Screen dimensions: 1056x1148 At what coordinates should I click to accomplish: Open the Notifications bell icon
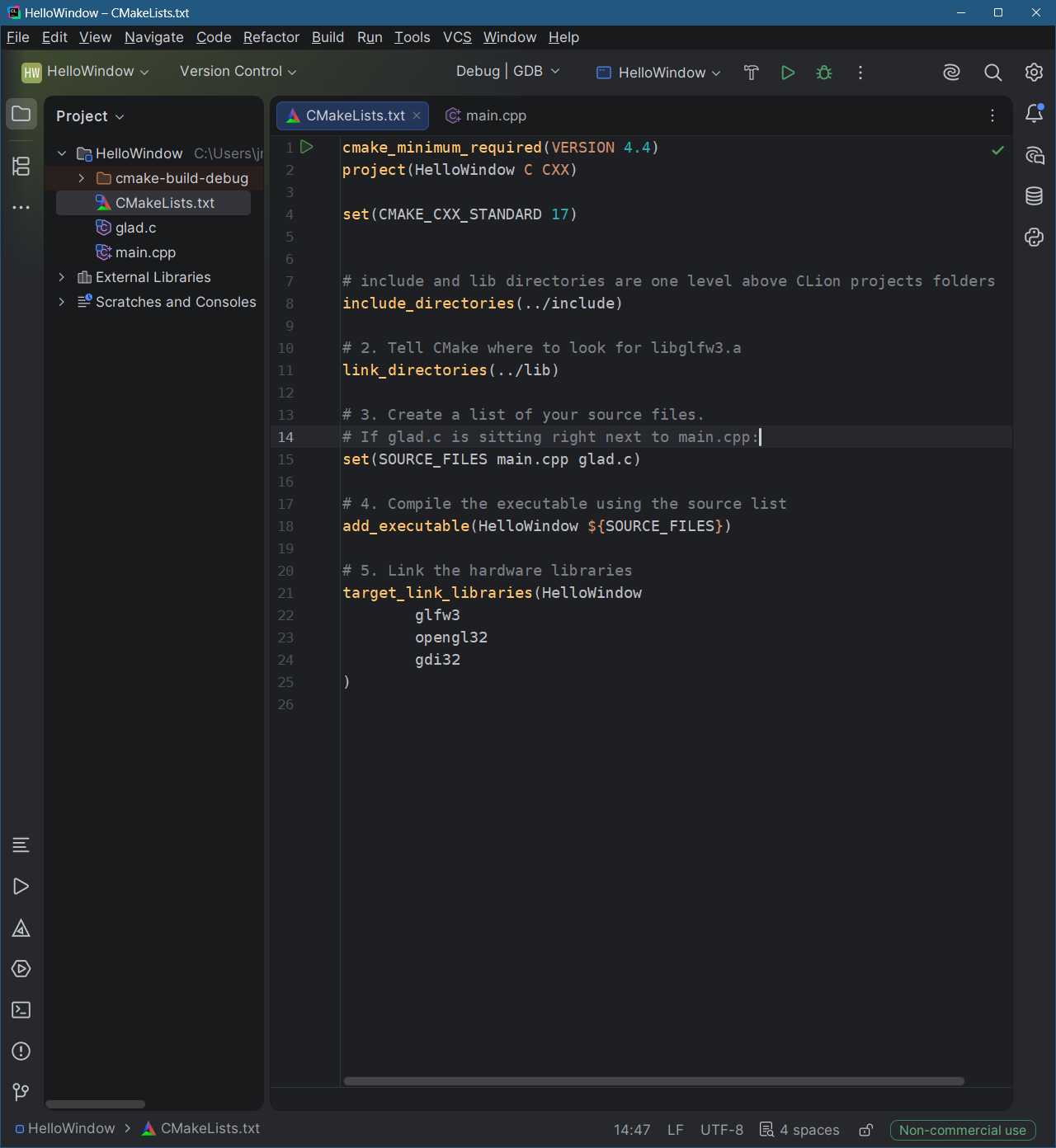1034,114
